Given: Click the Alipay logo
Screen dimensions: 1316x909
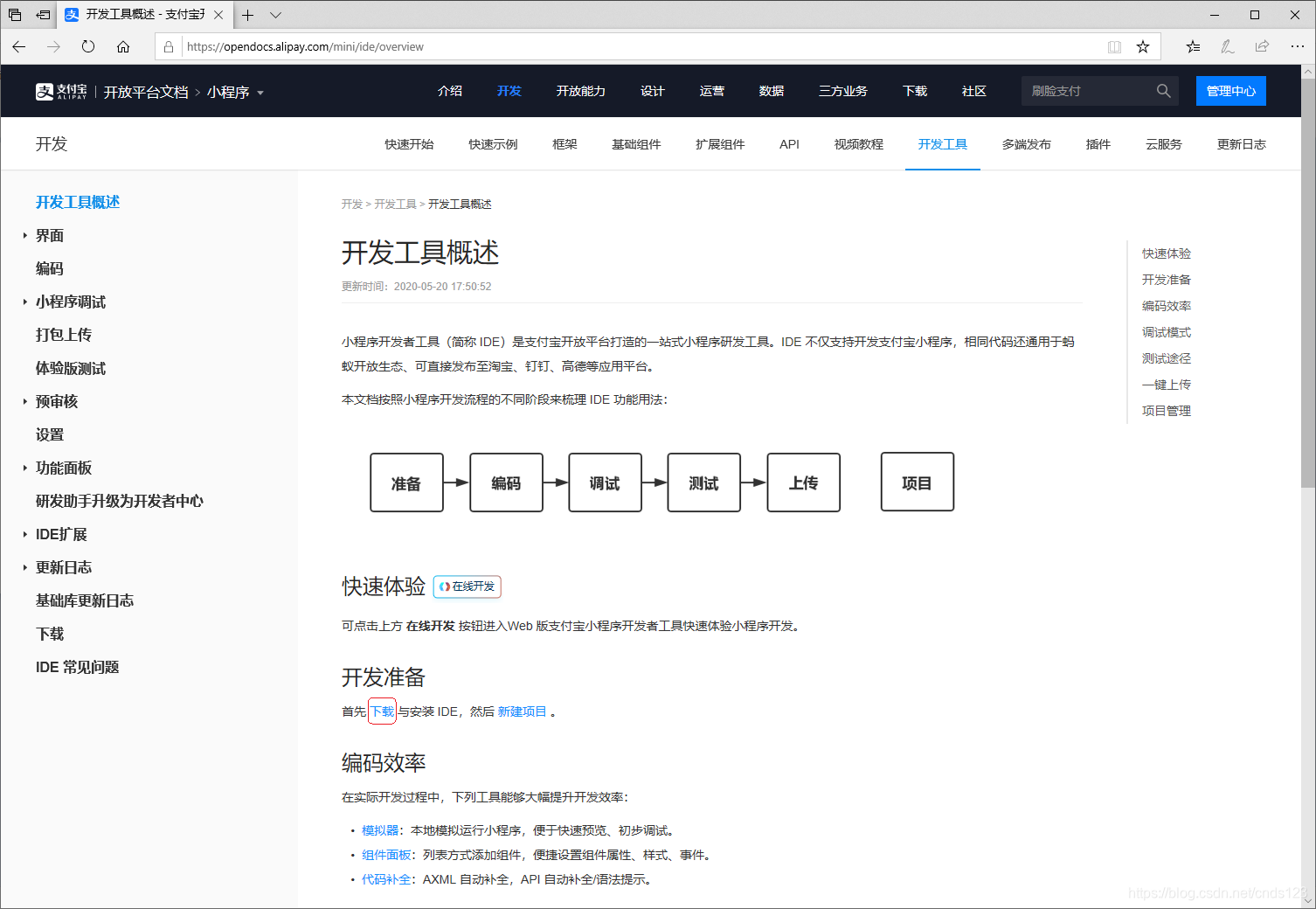Looking at the screenshot, I should point(61,92).
